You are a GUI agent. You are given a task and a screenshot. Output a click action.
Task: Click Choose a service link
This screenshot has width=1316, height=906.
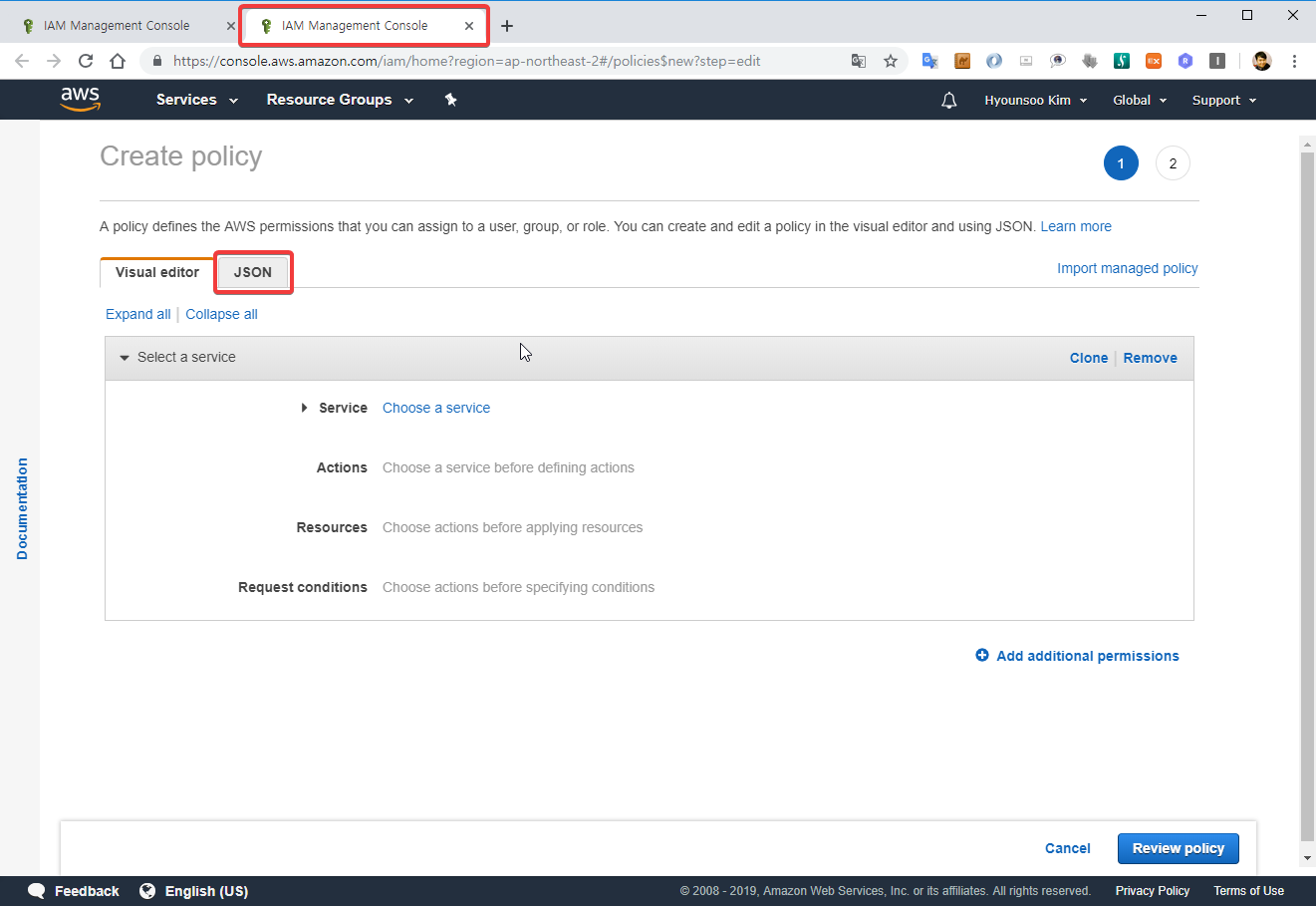tap(436, 408)
